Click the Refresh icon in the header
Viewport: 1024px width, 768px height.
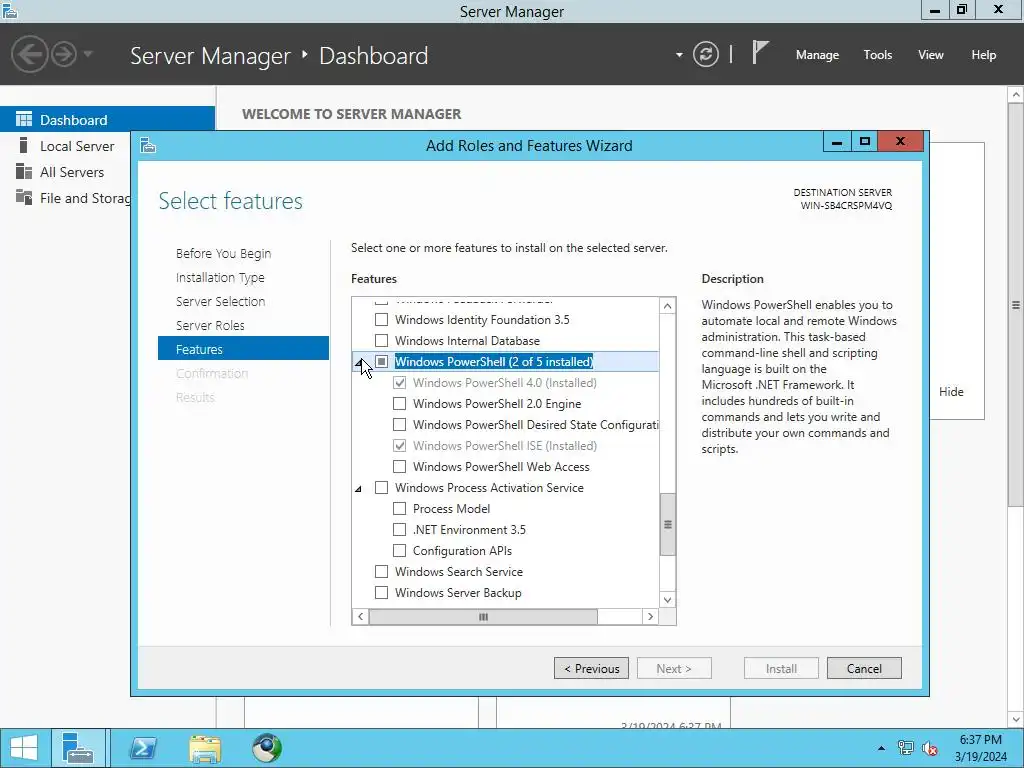pyautogui.click(x=706, y=54)
